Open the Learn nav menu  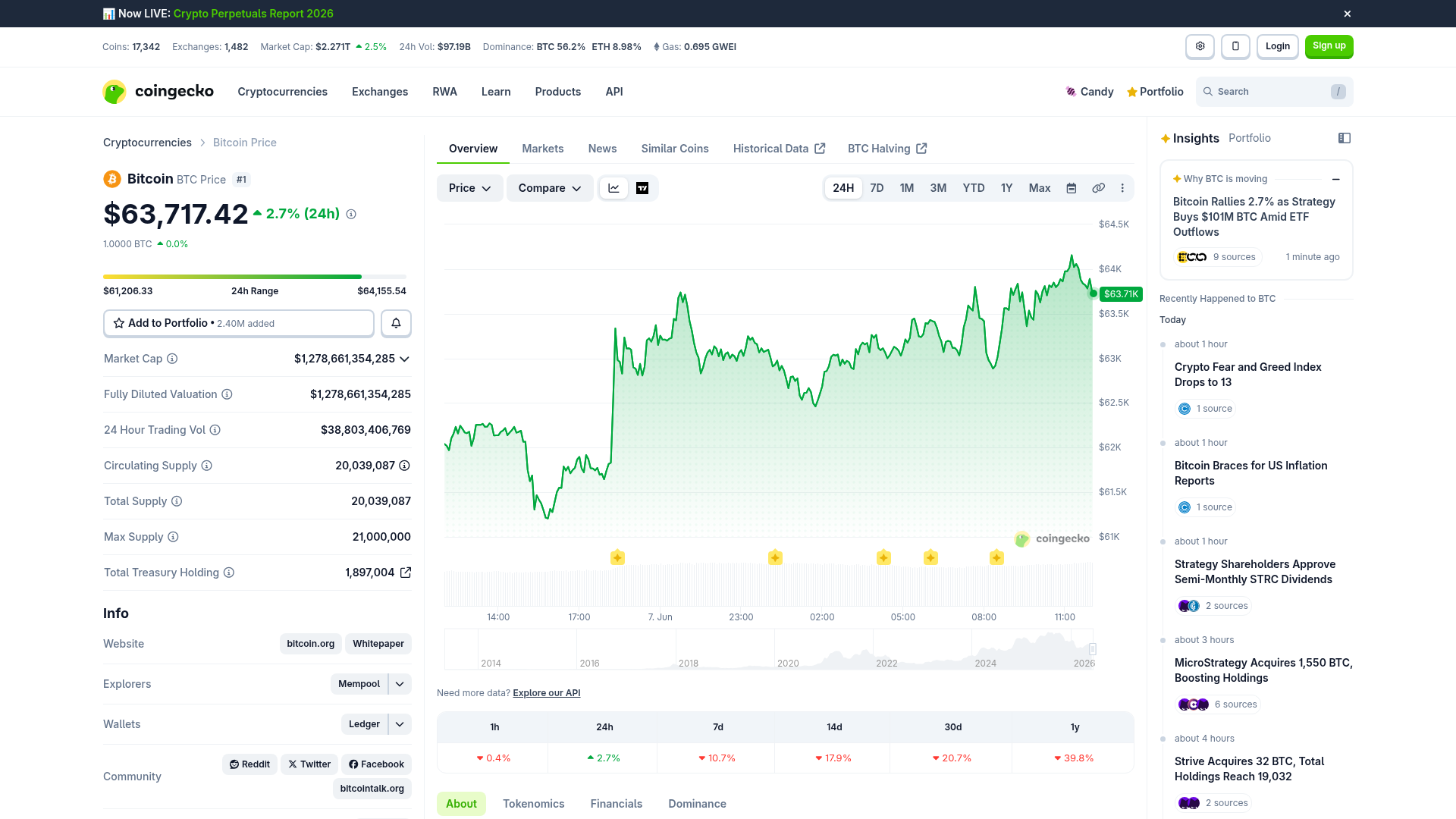(496, 92)
